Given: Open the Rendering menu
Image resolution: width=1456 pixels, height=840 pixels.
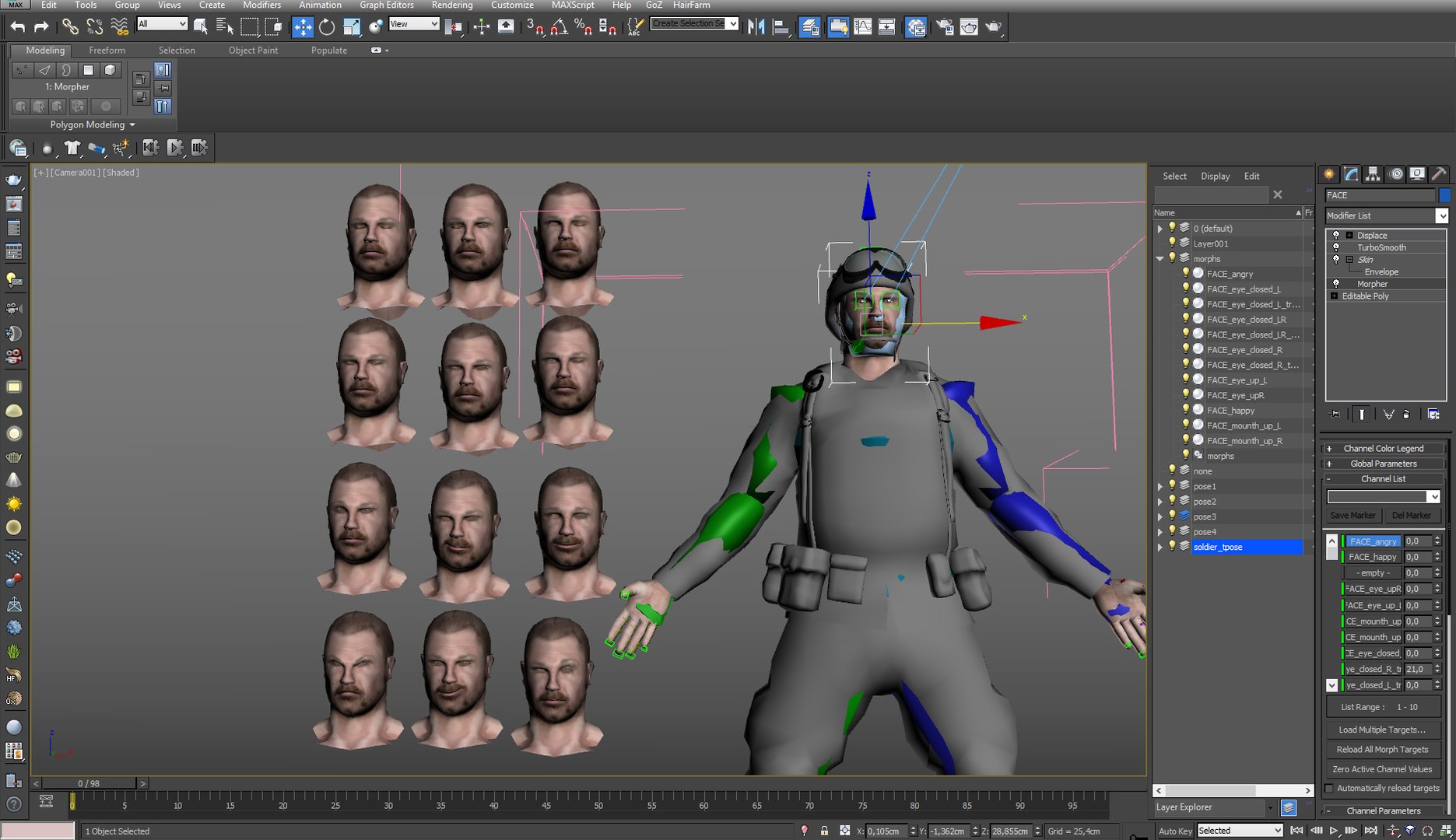Looking at the screenshot, I should (452, 5).
